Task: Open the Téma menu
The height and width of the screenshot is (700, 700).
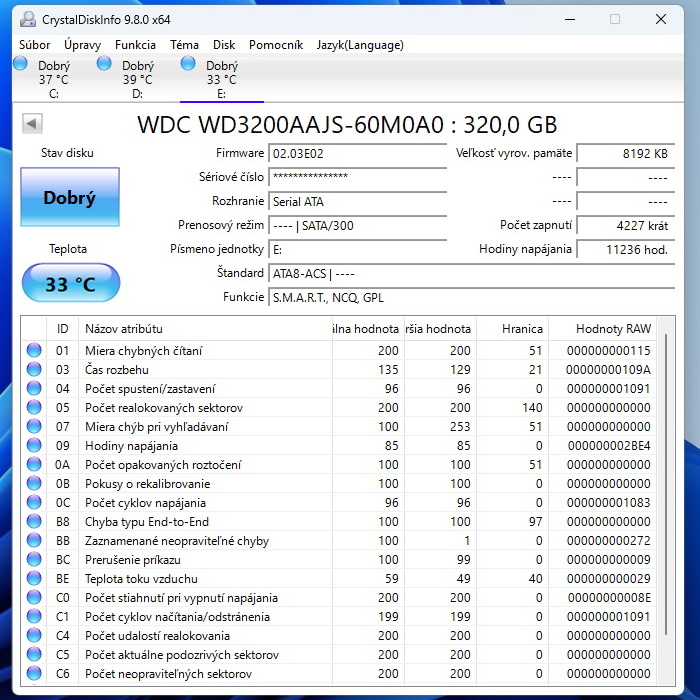Action: (x=184, y=45)
